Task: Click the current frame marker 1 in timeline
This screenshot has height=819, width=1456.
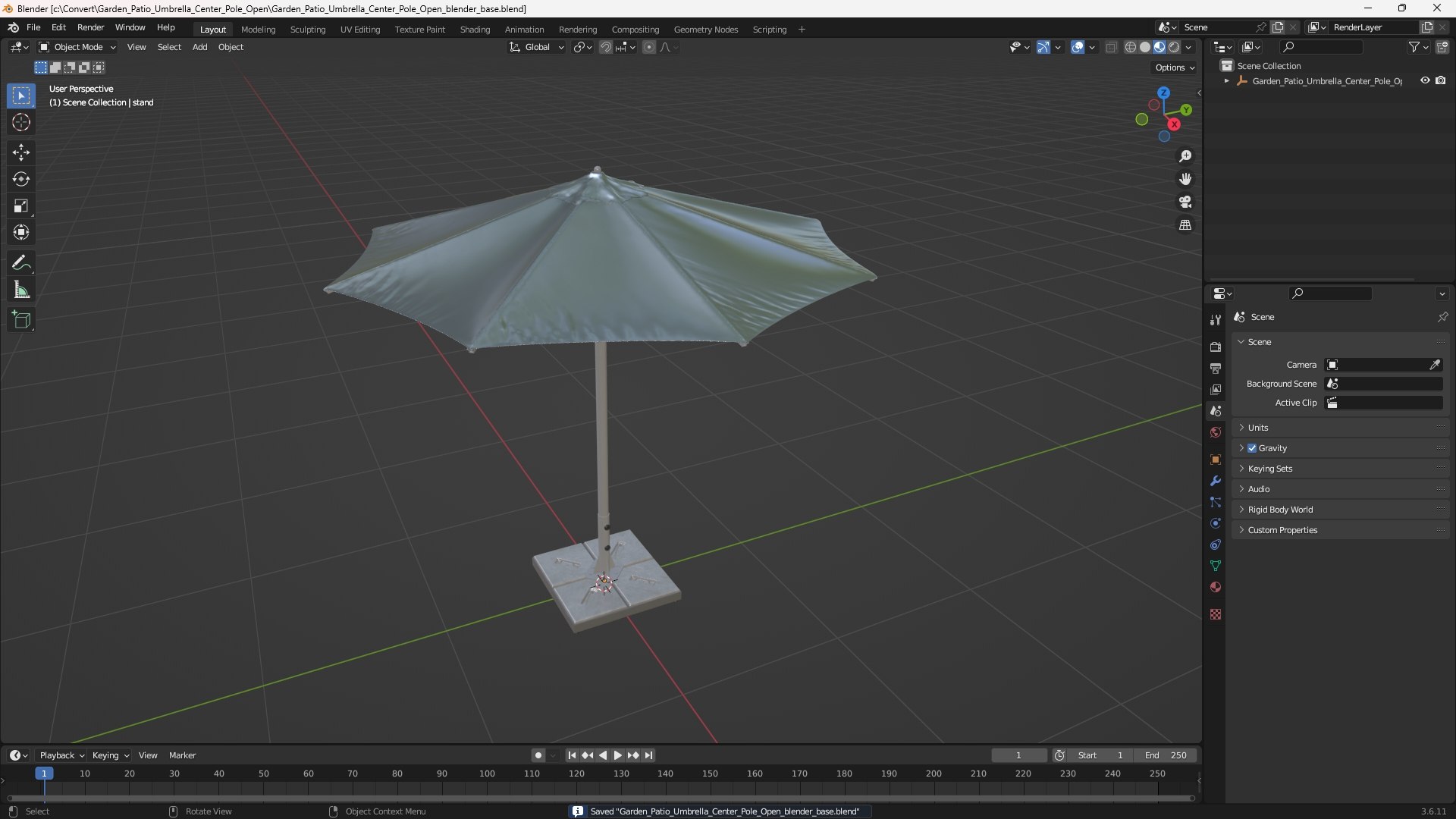Action: coord(44,773)
